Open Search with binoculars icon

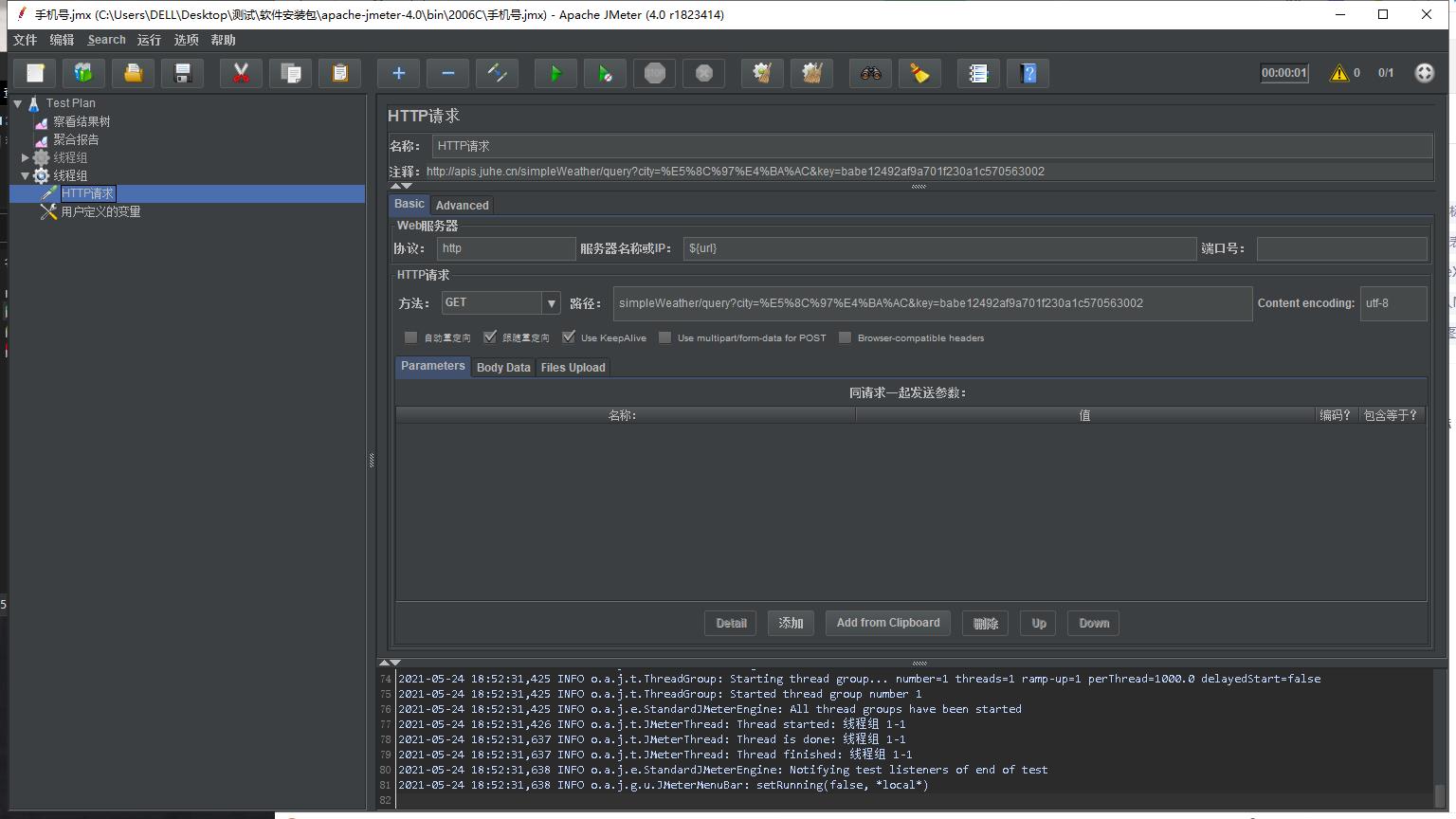point(870,73)
